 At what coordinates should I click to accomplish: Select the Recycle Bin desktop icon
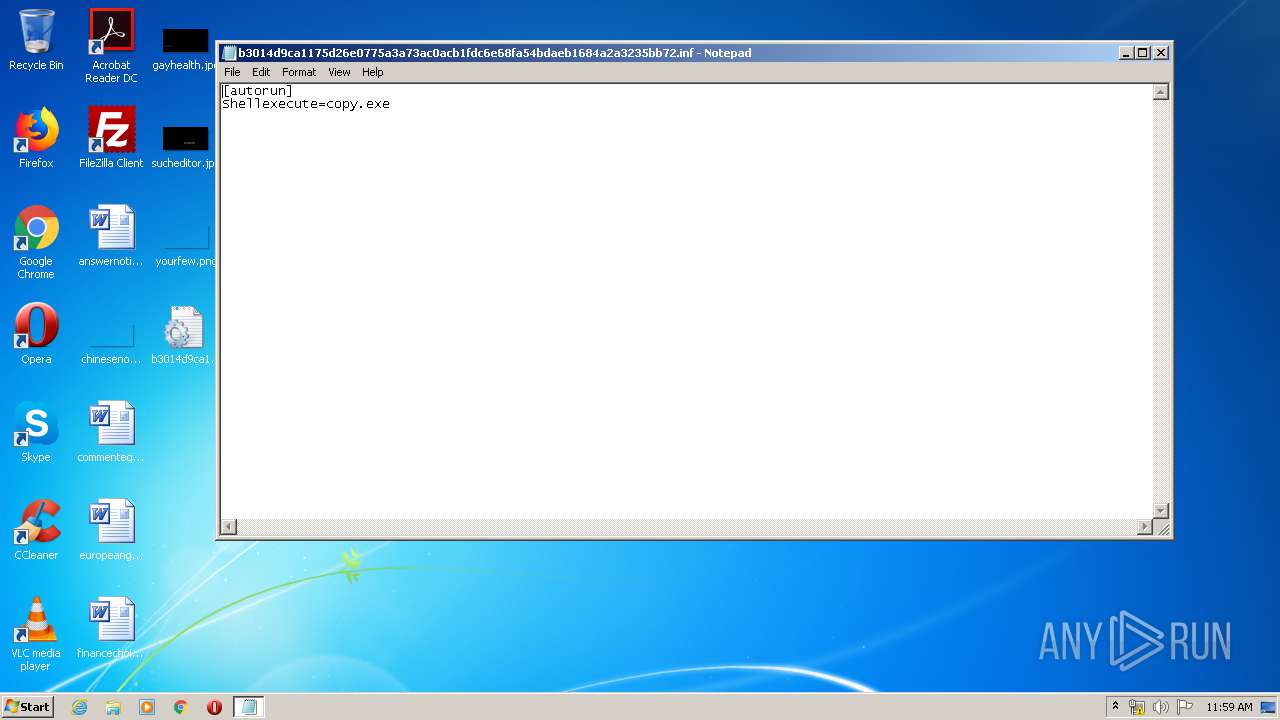pos(36,40)
